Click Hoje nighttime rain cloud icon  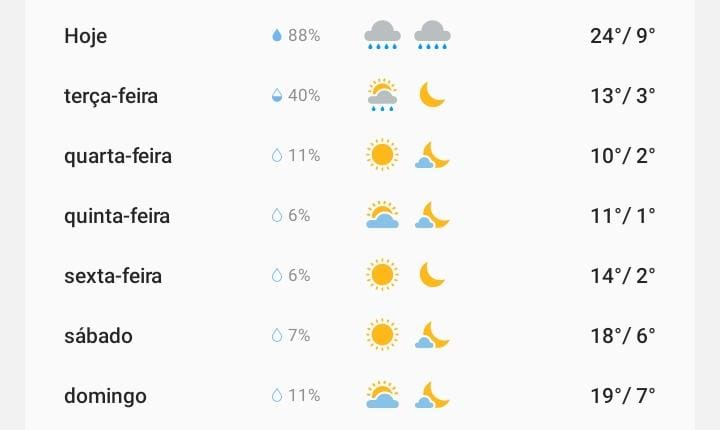[432, 36]
